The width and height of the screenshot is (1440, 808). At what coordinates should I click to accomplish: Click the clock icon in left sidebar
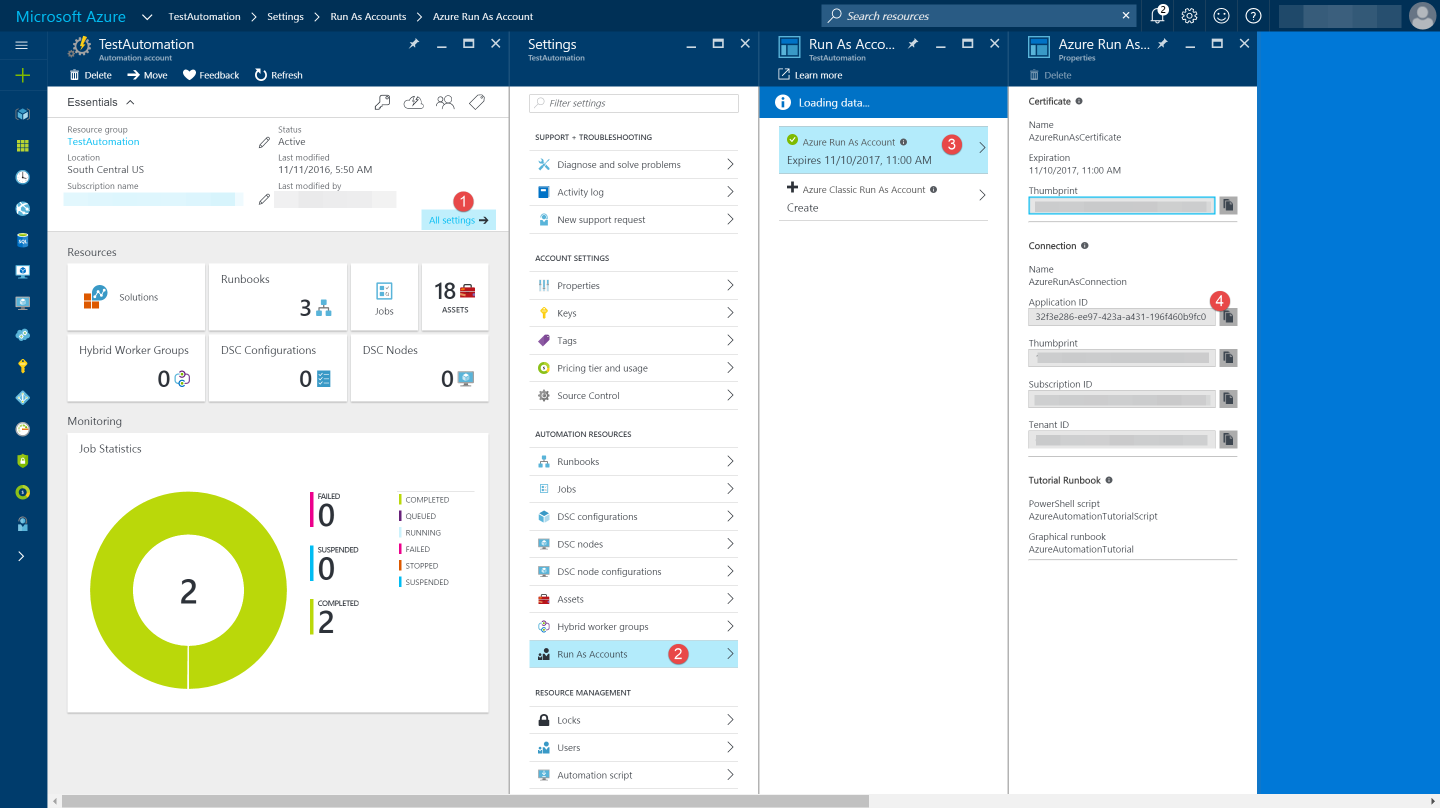tap(22, 177)
